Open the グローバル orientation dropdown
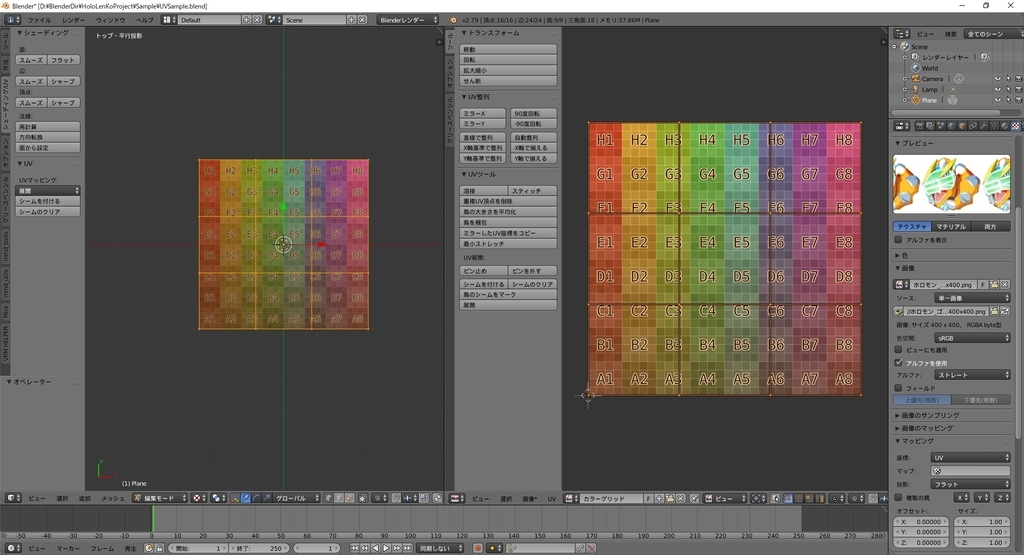1024x555 pixels. [x=296, y=498]
